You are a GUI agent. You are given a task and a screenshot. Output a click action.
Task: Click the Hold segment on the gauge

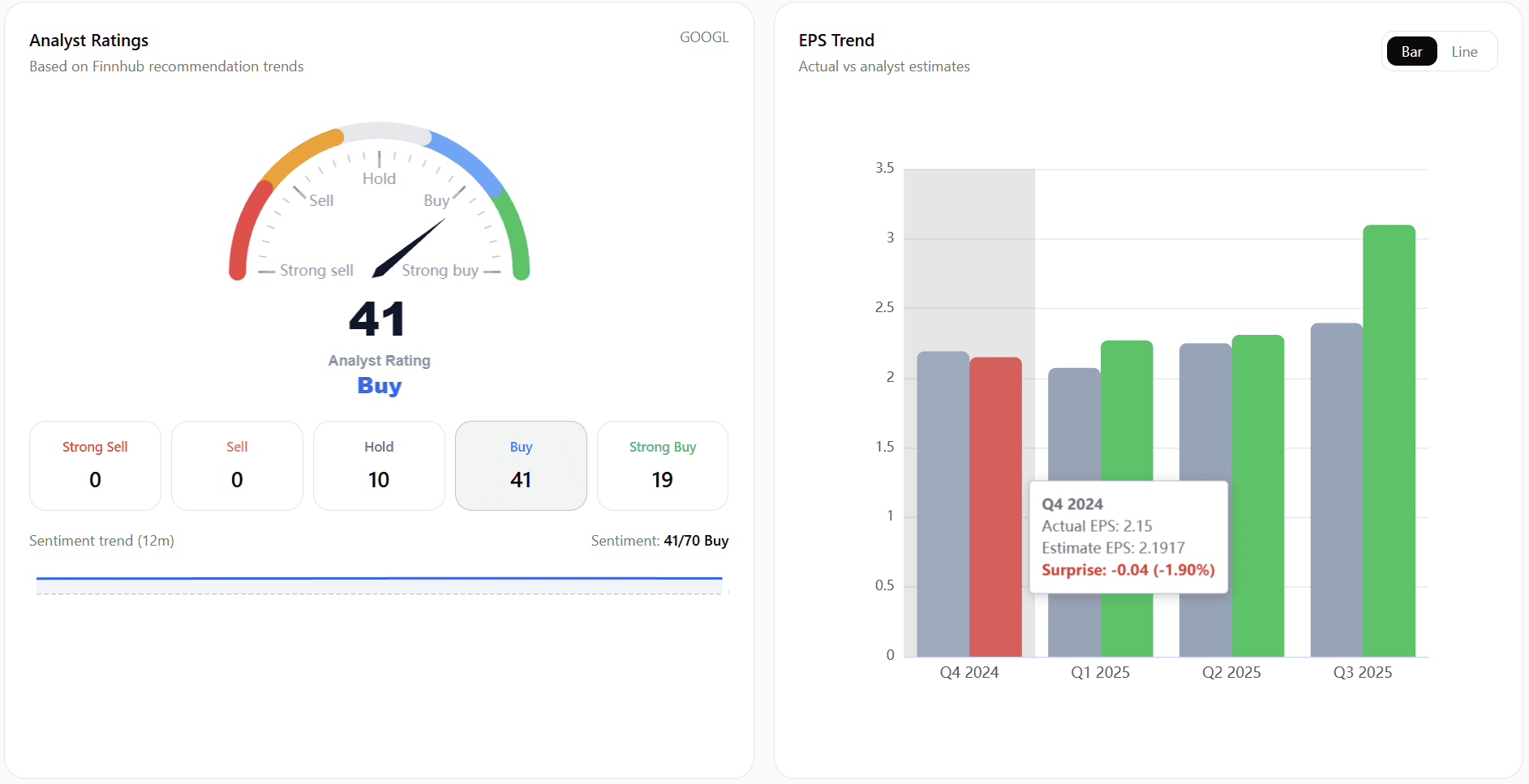pyautogui.click(x=379, y=131)
